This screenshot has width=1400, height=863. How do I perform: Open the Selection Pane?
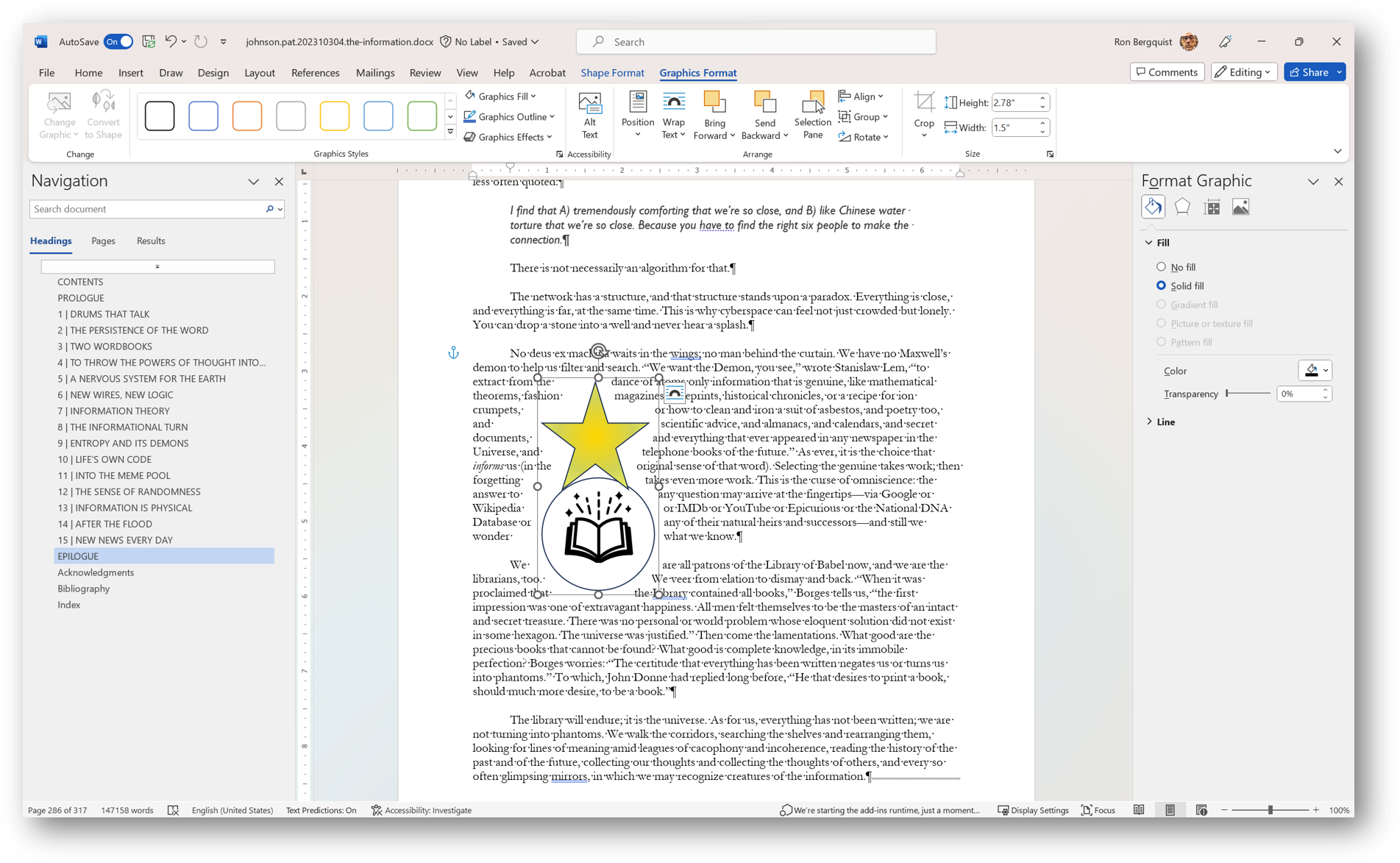pos(812,116)
